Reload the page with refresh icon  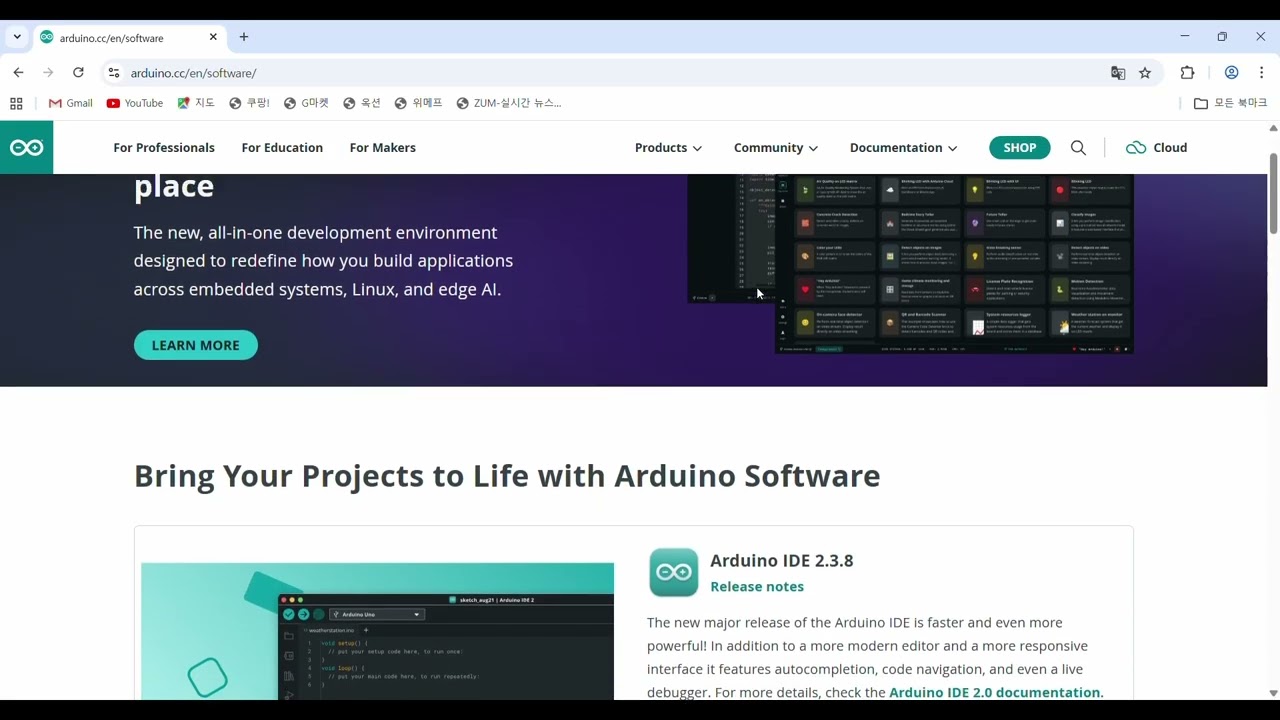pos(78,73)
